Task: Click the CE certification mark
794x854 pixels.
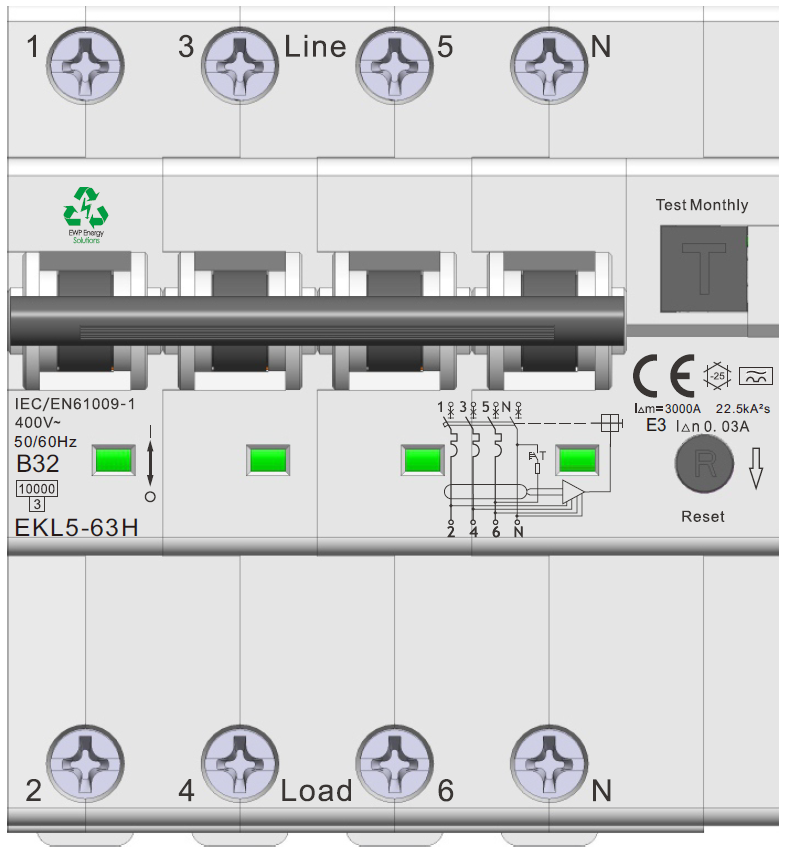Action: (x=663, y=376)
